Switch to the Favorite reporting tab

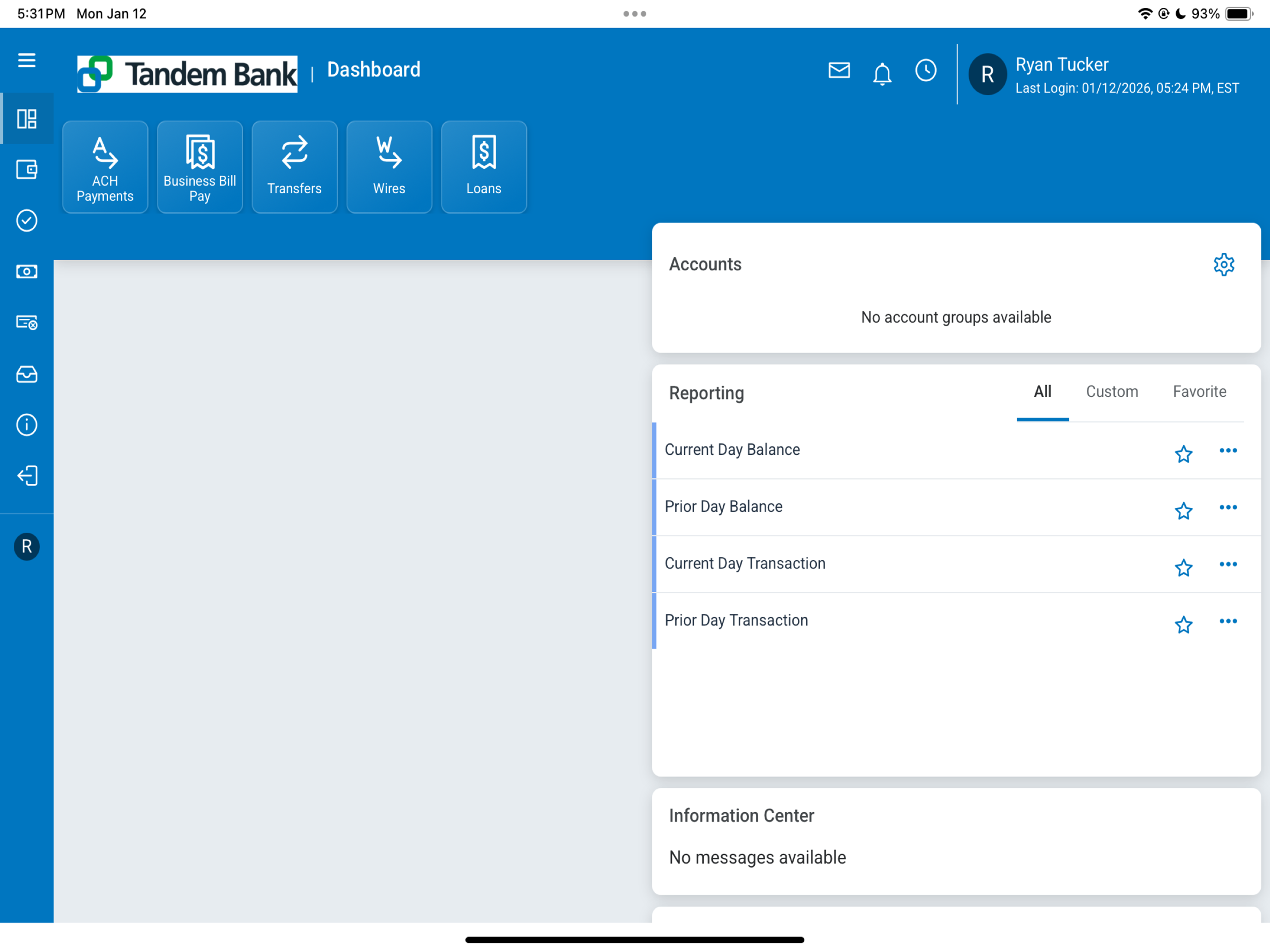pos(1199,393)
